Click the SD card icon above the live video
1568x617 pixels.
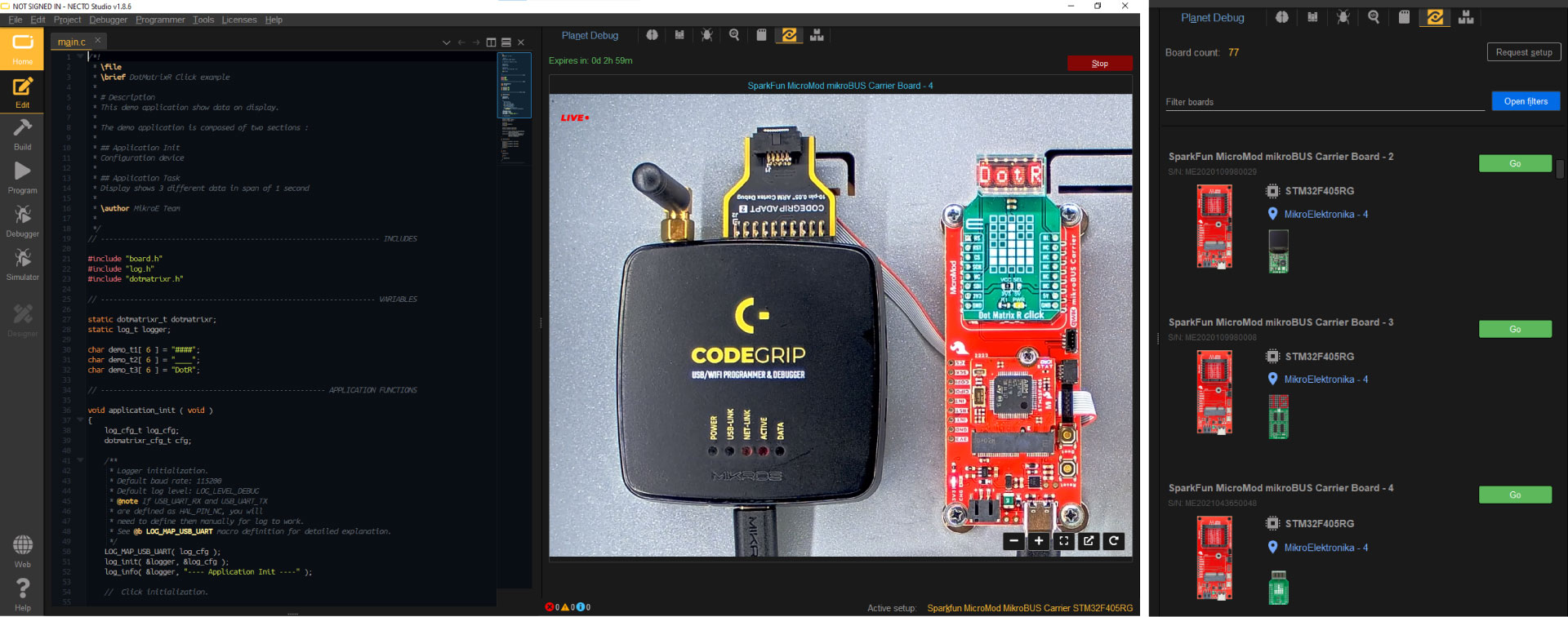pyautogui.click(x=761, y=35)
